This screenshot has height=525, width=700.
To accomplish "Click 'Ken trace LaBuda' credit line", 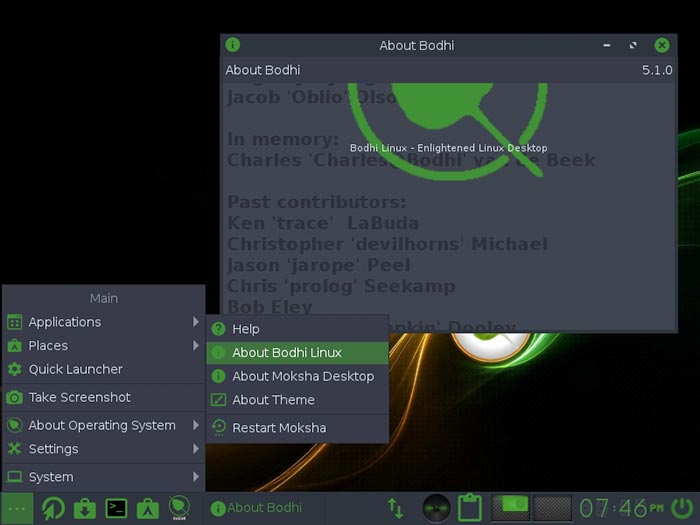I will pyautogui.click(x=323, y=223).
